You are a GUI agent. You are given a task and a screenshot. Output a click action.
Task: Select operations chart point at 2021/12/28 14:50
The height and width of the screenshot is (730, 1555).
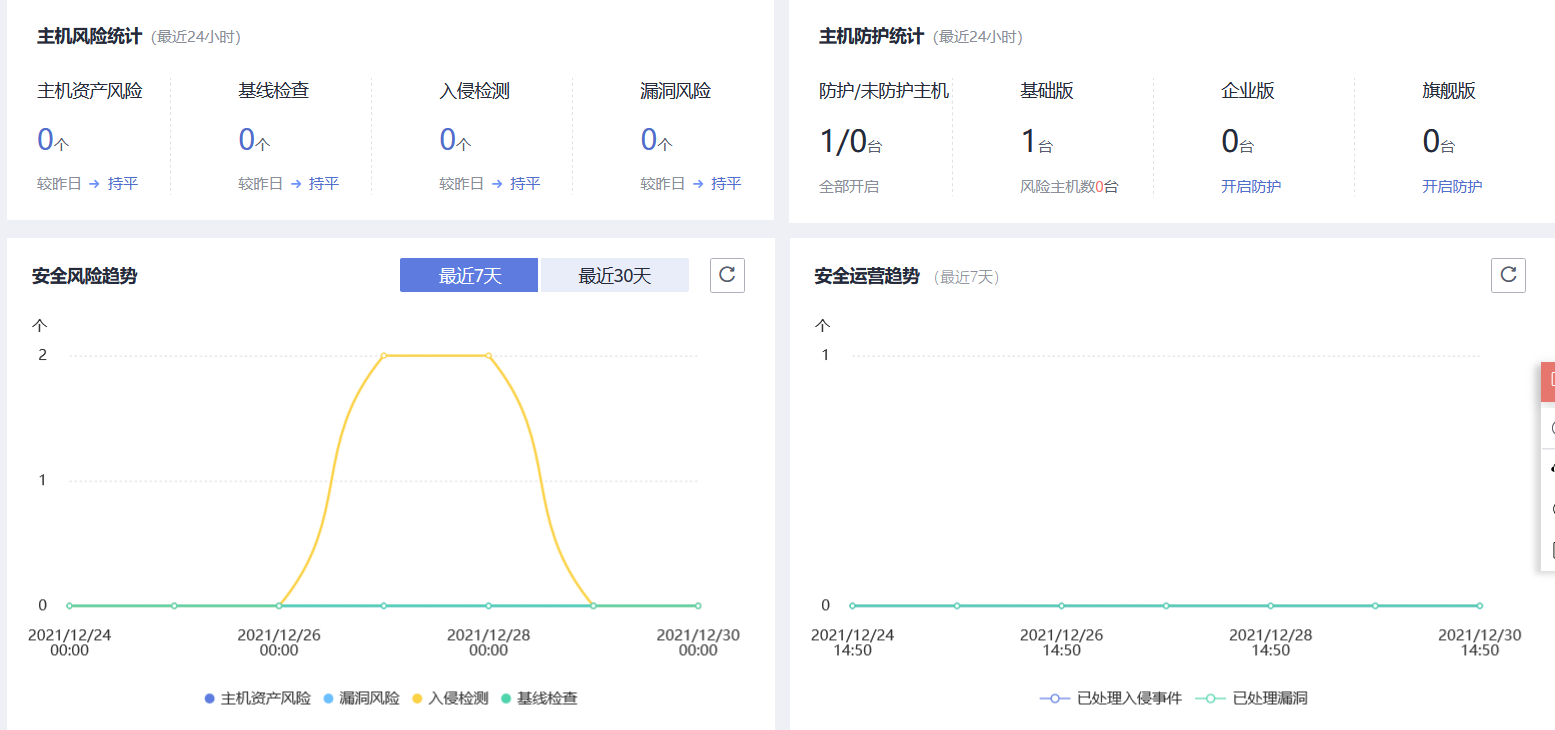click(x=1270, y=605)
